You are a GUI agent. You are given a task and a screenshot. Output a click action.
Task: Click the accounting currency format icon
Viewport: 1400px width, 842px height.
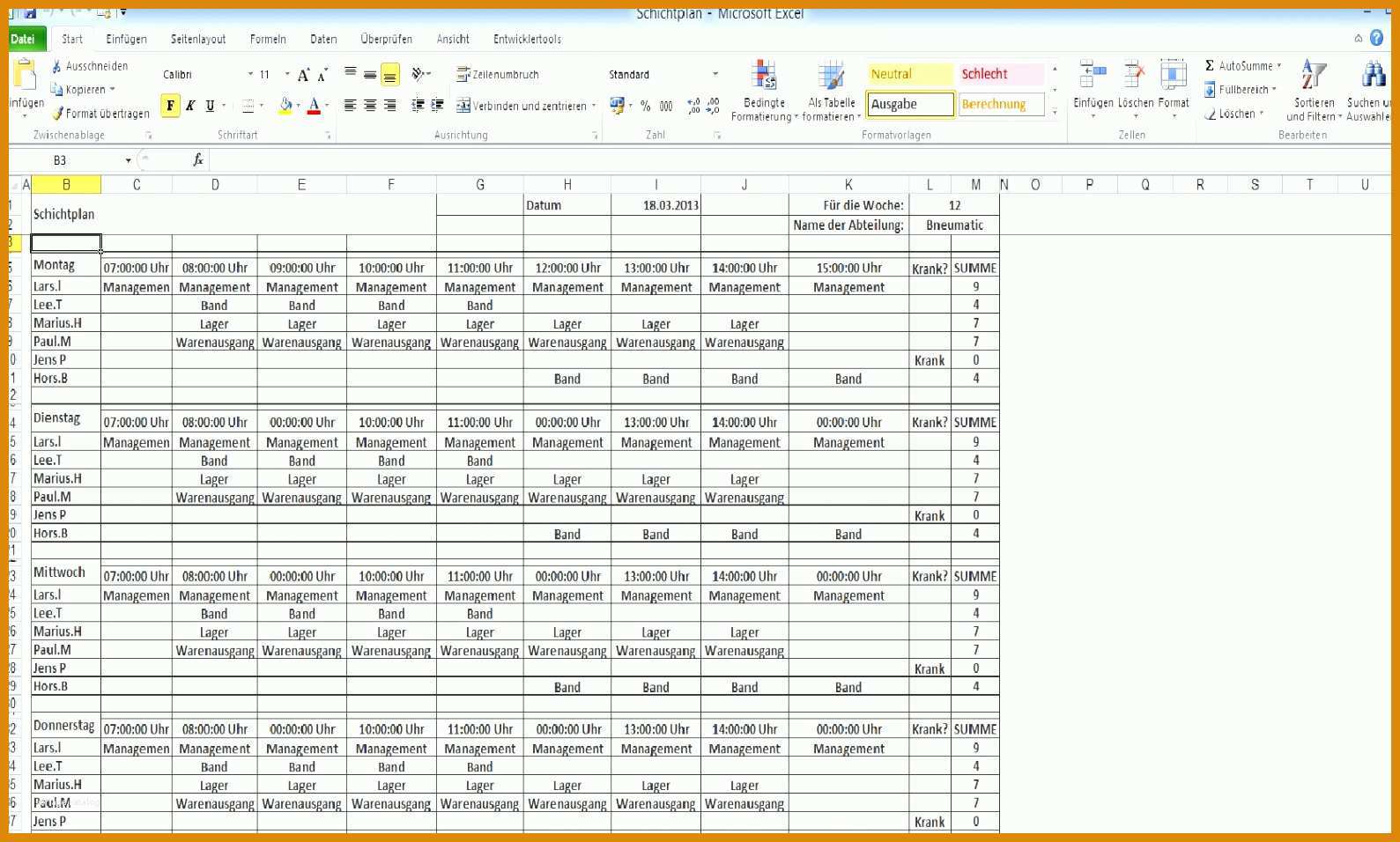617,106
